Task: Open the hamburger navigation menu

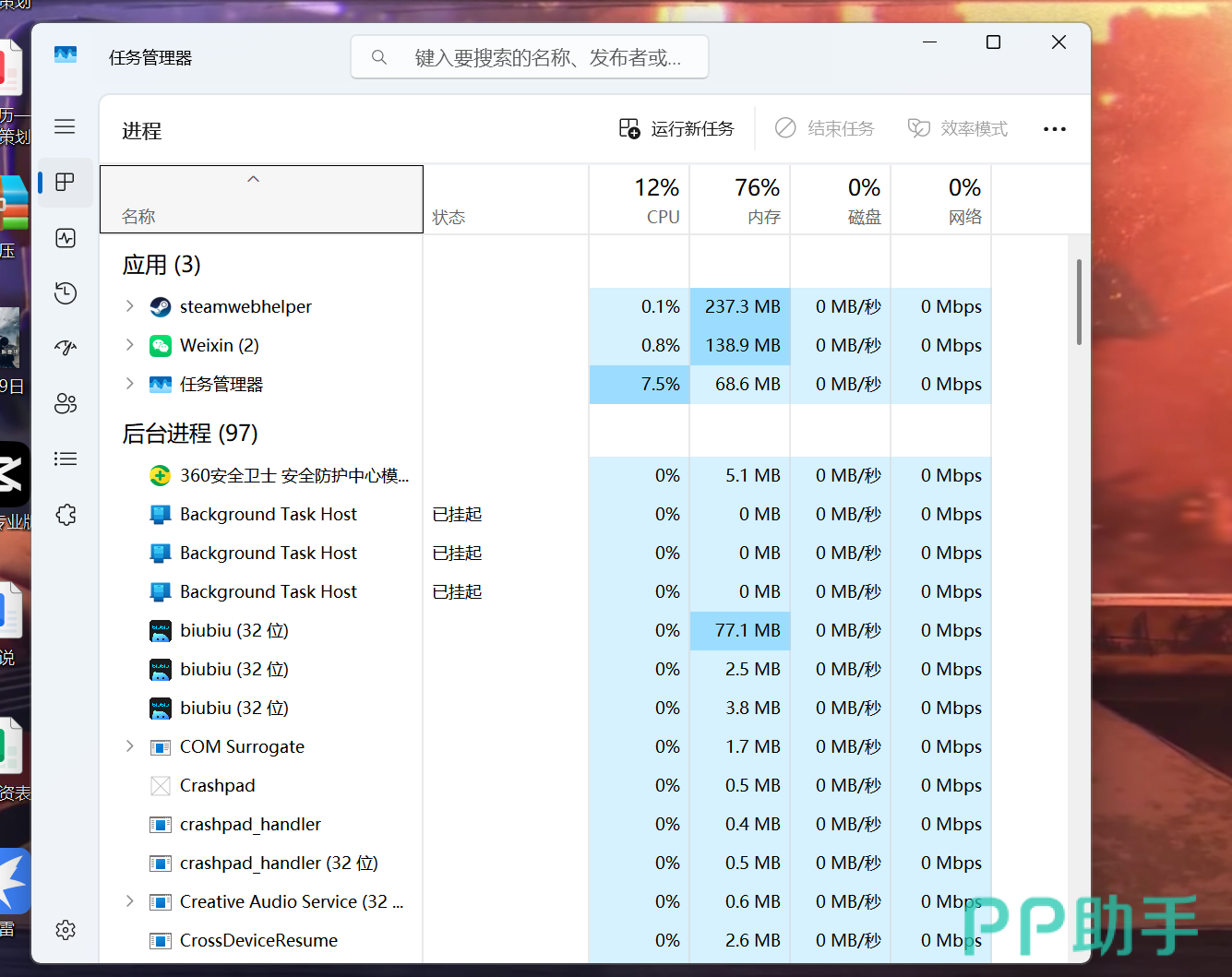Action: [x=65, y=126]
